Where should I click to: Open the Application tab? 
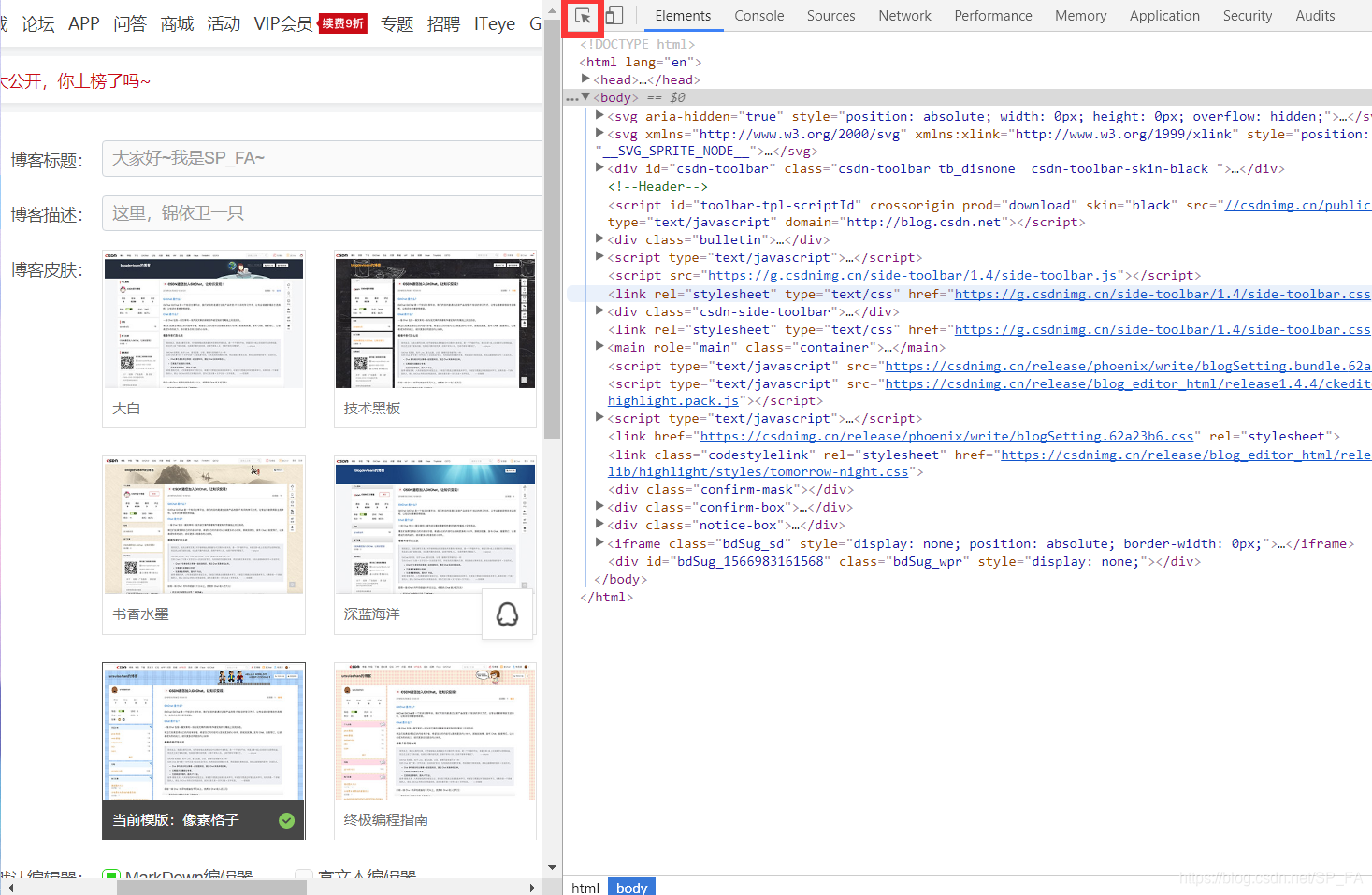(x=1164, y=16)
